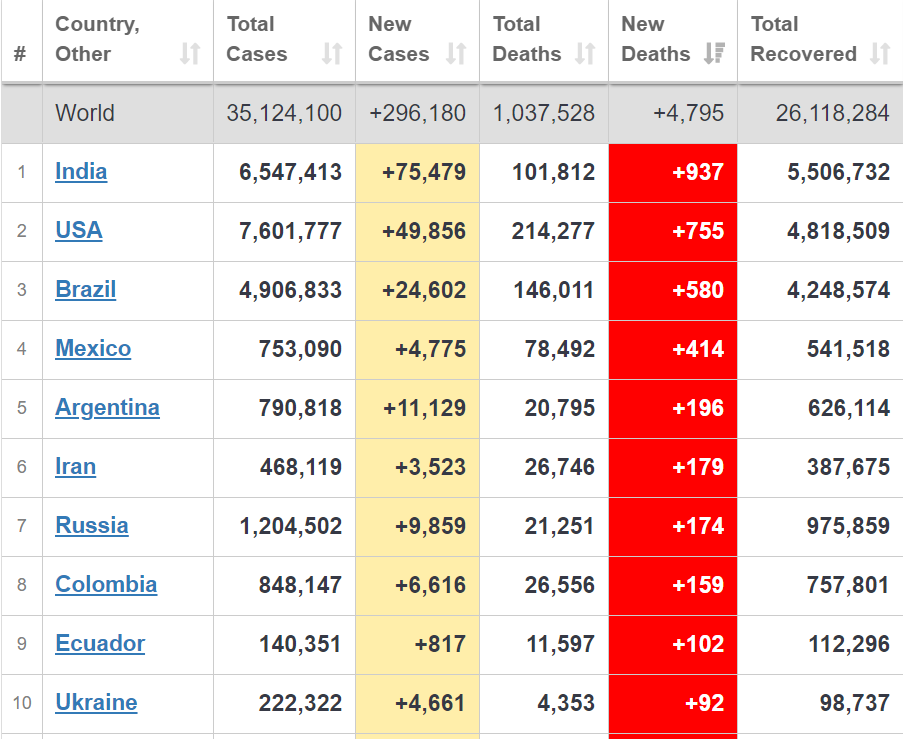Click India's red +937 new deaths cell
The width and height of the screenshot is (903, 739).
(673, 173)
